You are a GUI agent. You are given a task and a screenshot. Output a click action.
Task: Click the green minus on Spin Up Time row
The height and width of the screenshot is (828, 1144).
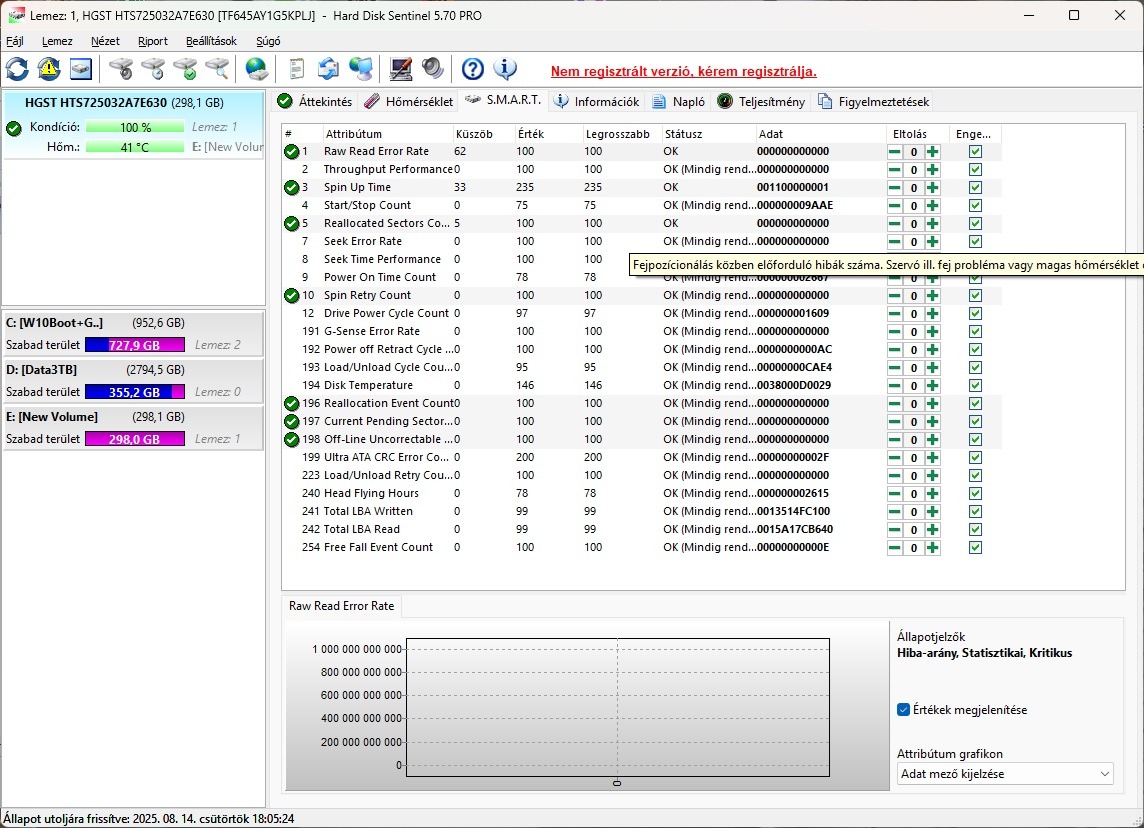tap(894, 187)
